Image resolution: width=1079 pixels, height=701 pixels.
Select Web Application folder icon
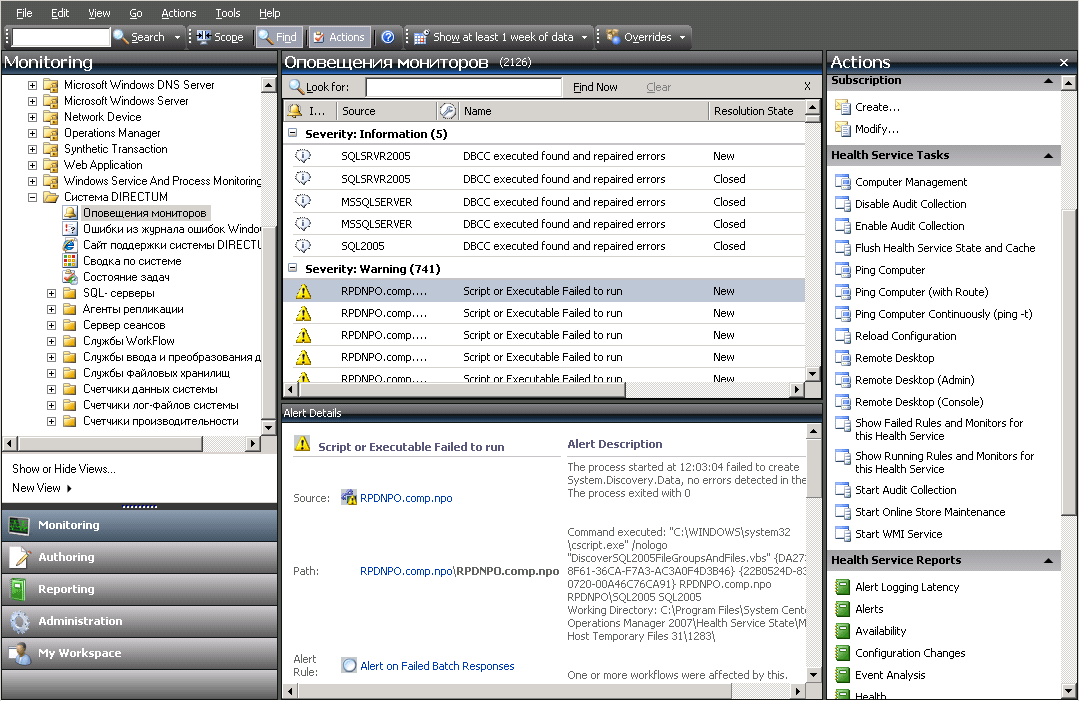tap(50, 165)
